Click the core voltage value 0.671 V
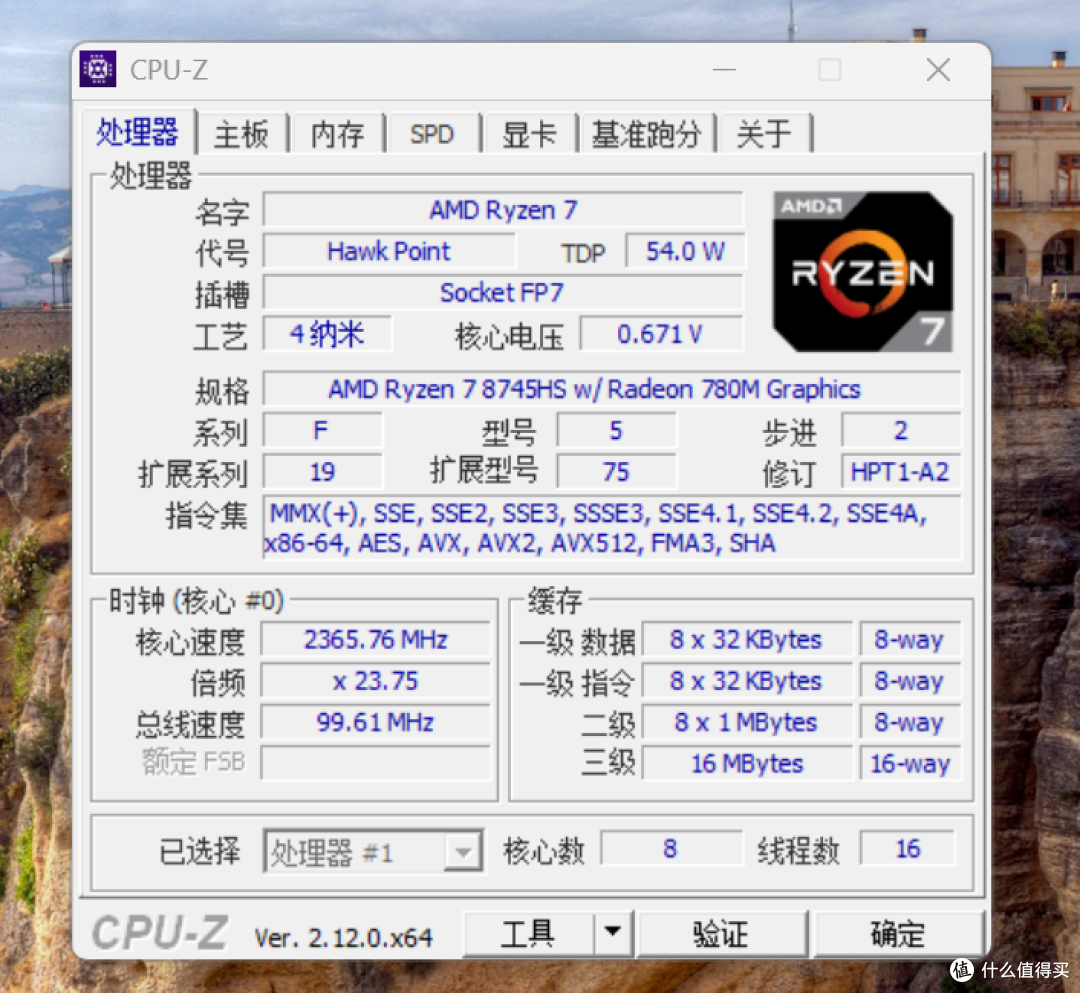1080x993 pixels. point(661,335)
